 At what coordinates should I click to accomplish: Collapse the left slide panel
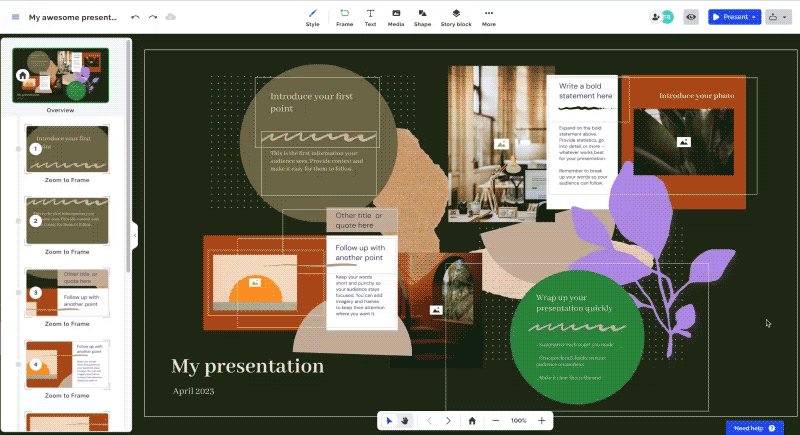135,236
